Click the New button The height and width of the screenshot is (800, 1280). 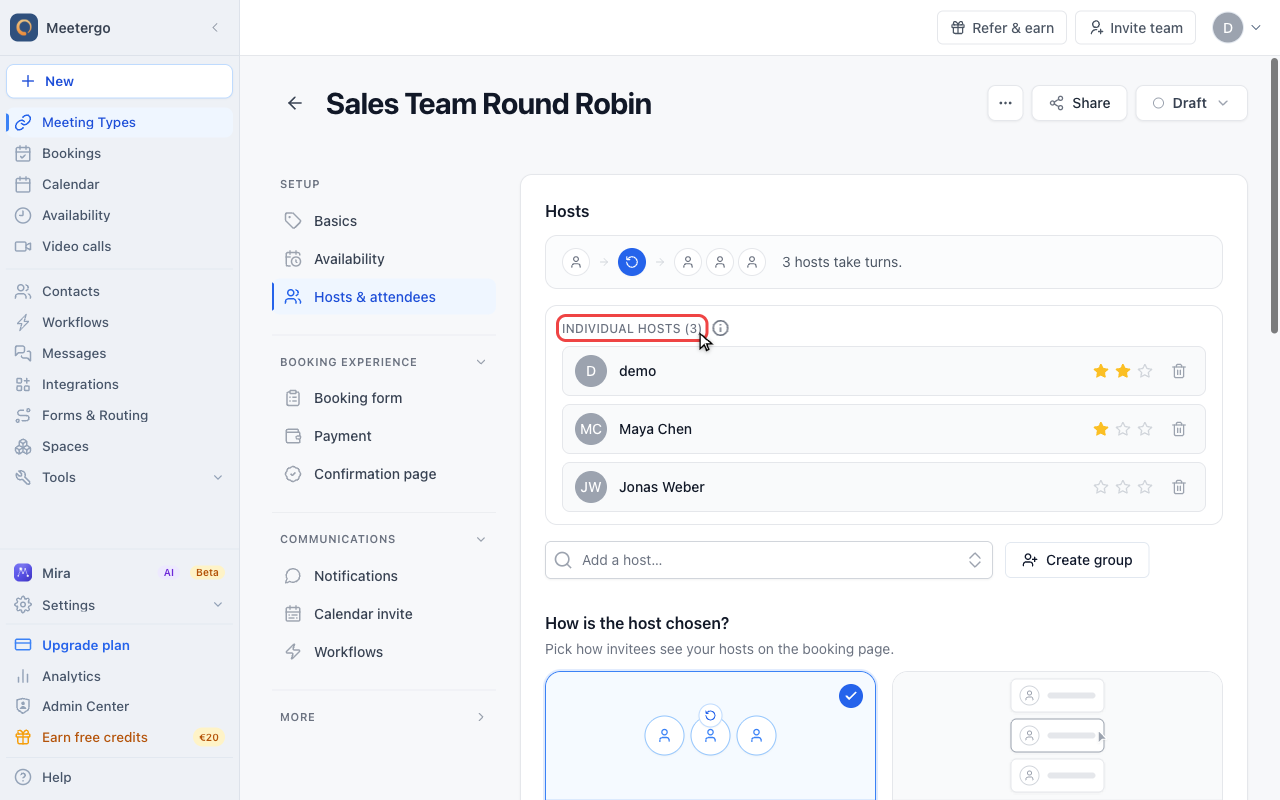[119, 81]
